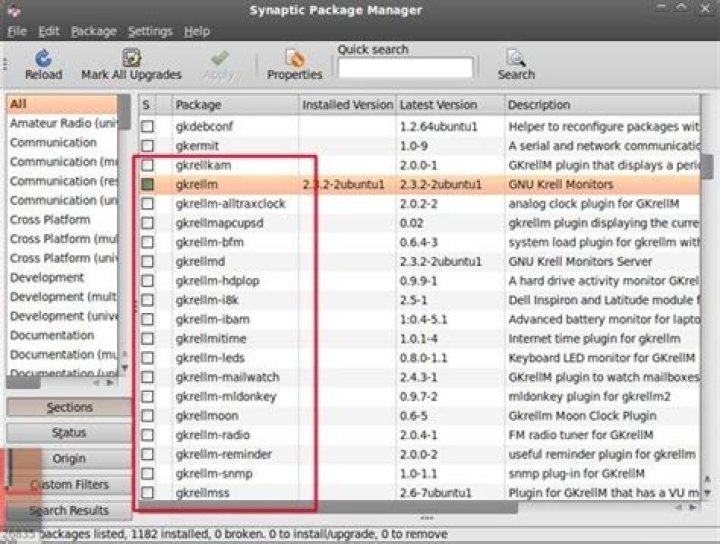Open the Edit menu

tap(49, 31)
